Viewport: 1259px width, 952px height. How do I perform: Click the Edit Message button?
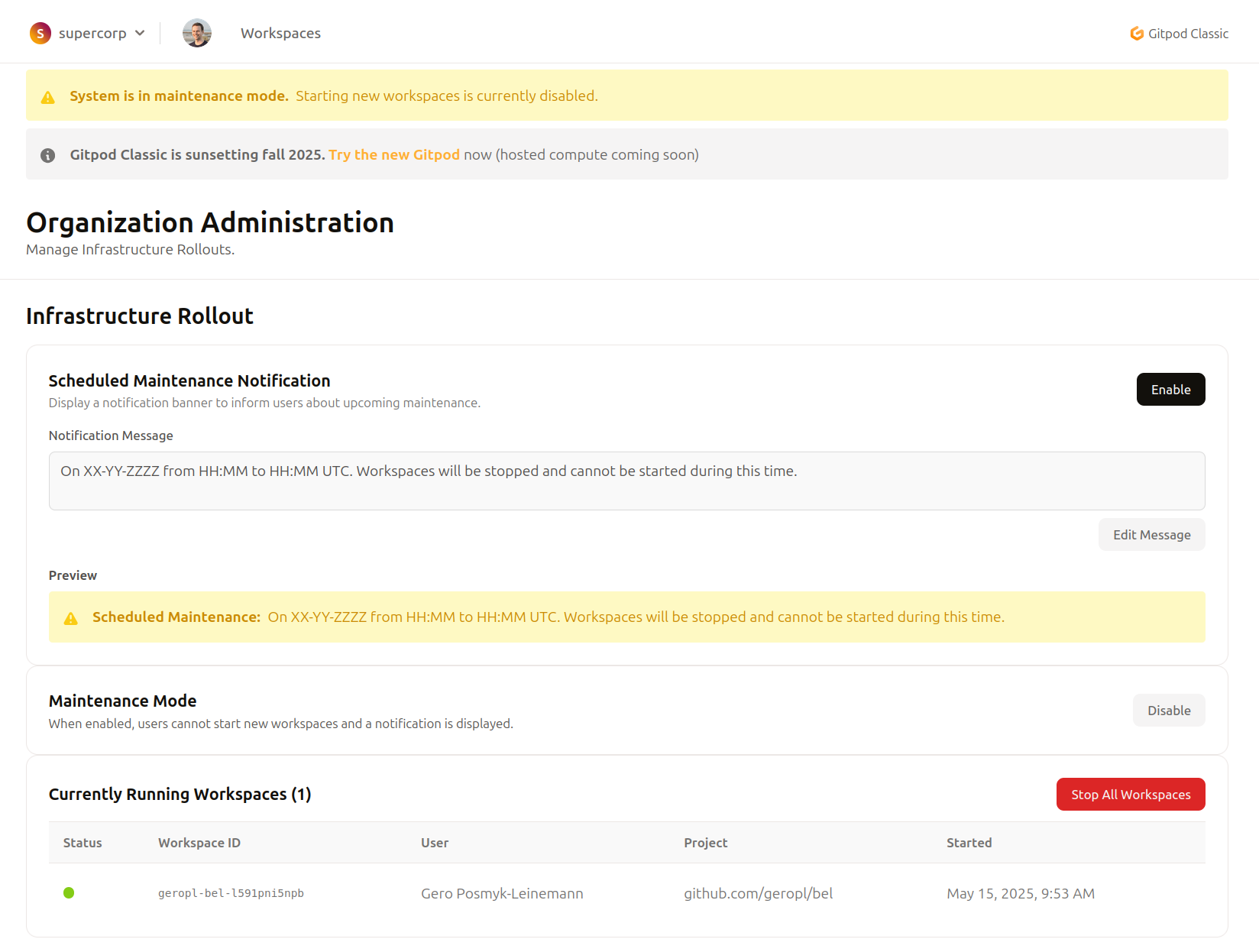(x=1151, y=535)
